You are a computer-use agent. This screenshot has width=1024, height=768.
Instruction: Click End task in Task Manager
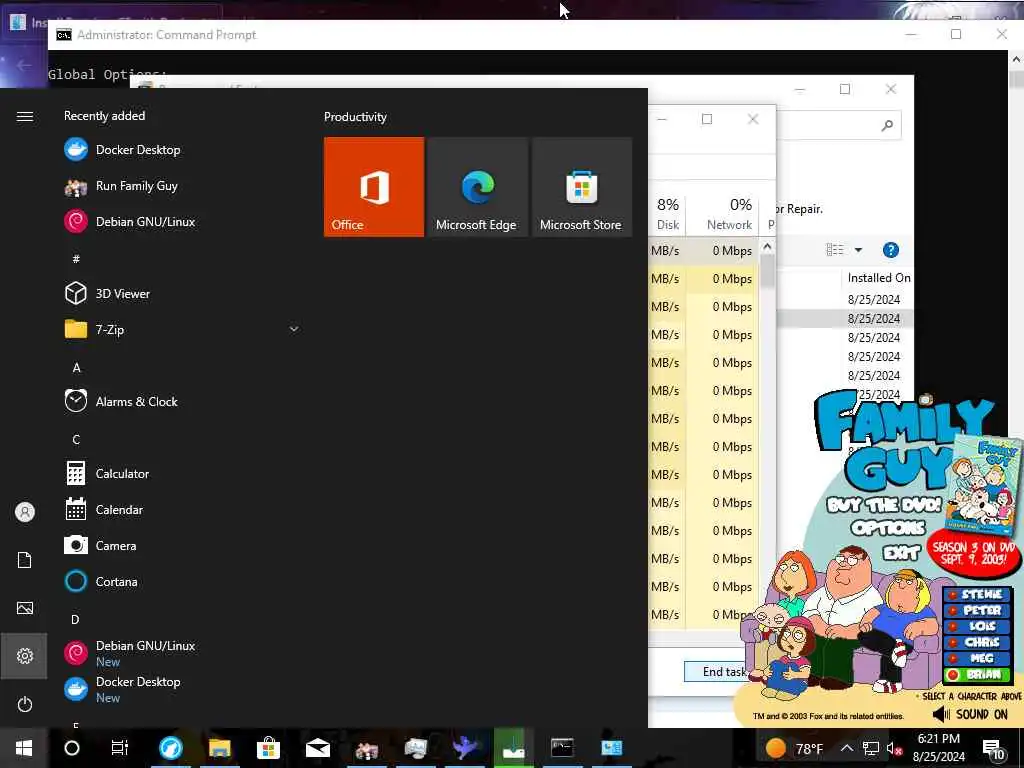click(x=717, y=671)
